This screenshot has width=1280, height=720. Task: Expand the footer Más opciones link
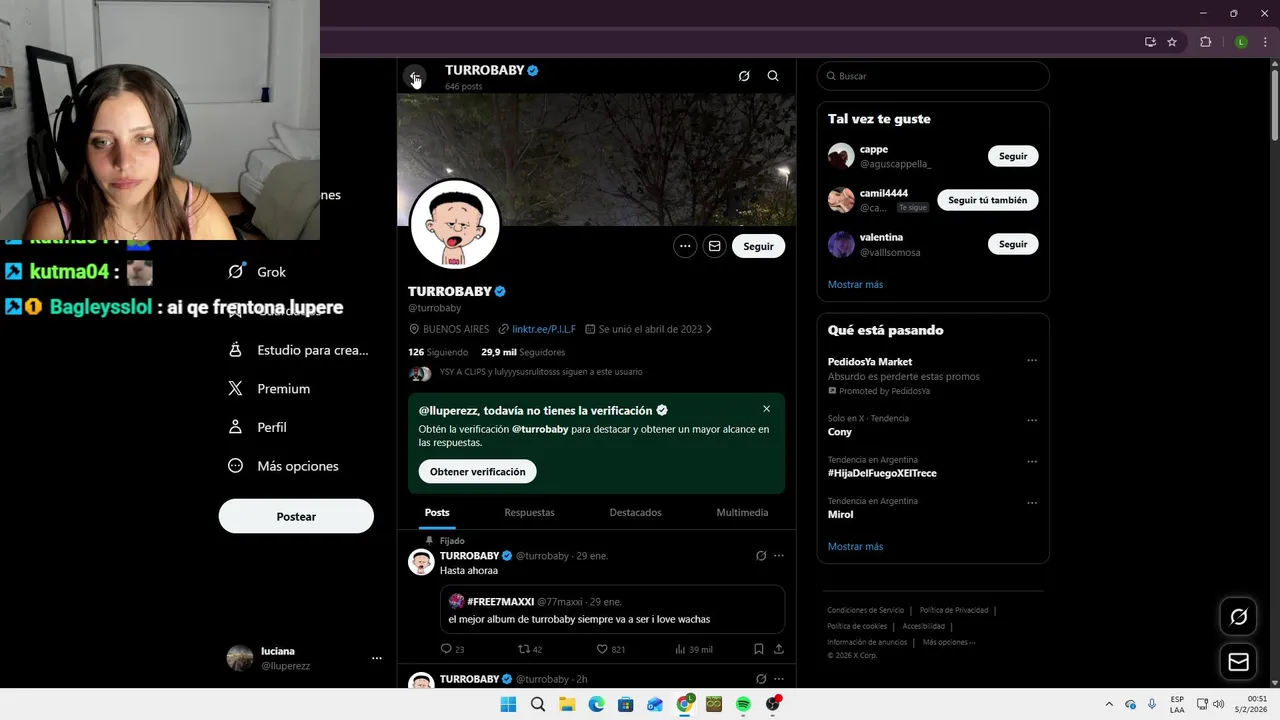pyautogui.click(x=948, y=642)
